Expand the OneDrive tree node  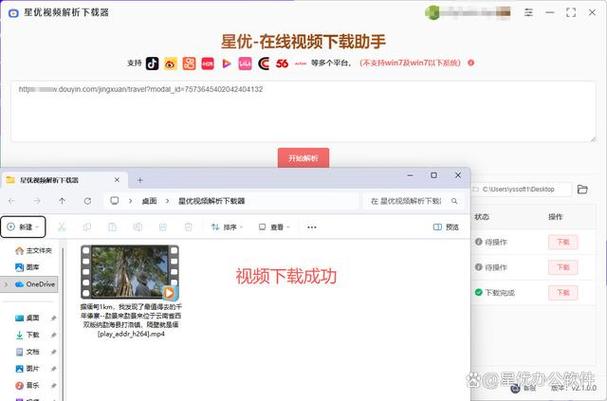click(x=6, y=284)
